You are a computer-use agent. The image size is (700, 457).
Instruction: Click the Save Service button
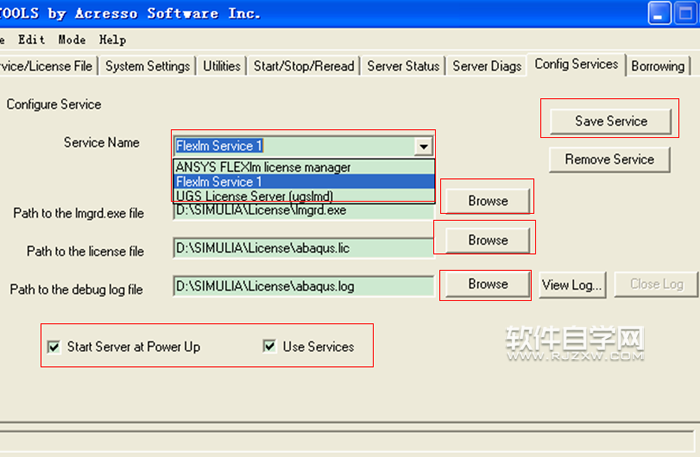611,121
